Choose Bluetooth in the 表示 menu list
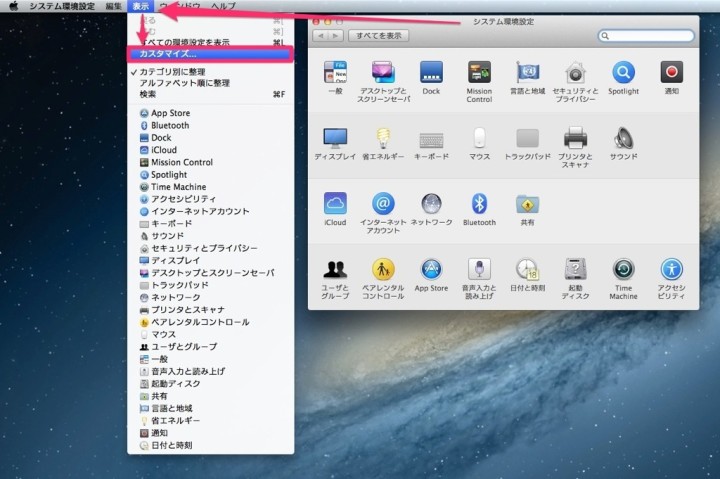720x479 pixels. [x=210, y=125]
